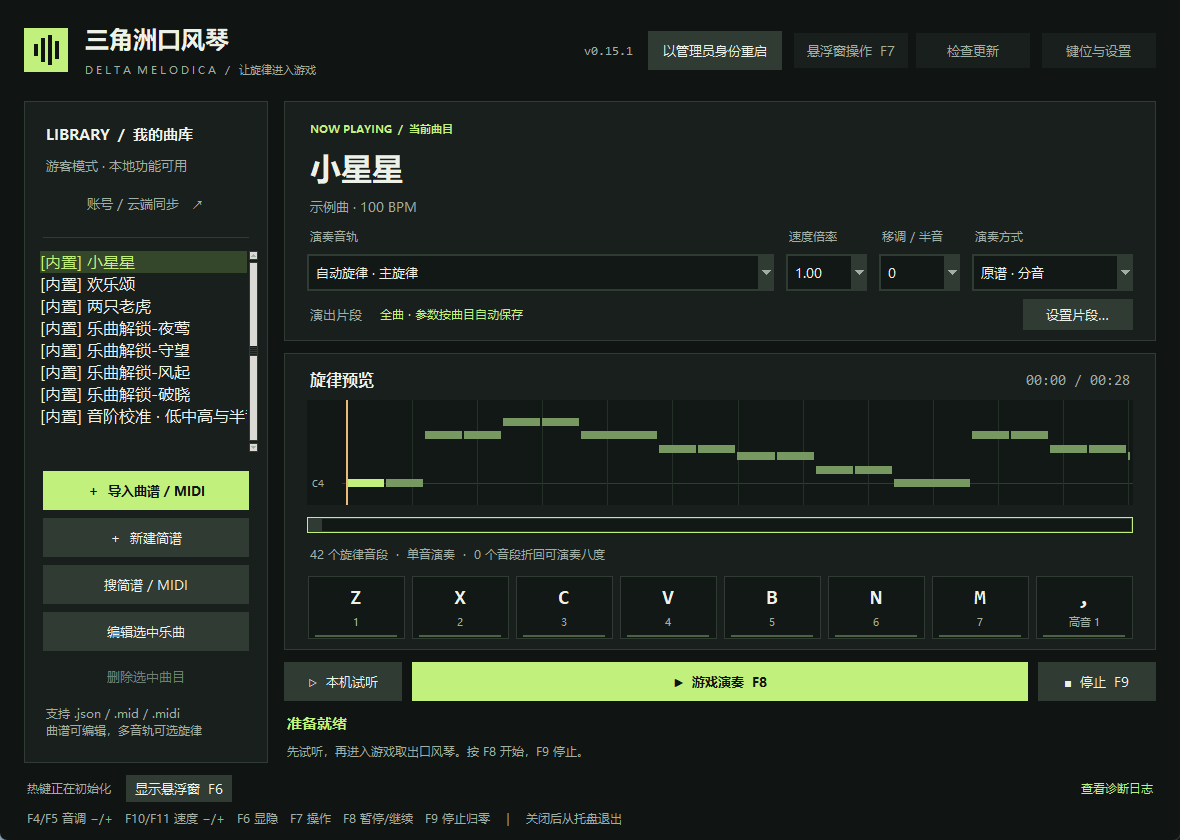The width and height of the screenshot is (1180, 840).
Task: Select song 乐曲解锁-风起
Action: coord(143,372)
